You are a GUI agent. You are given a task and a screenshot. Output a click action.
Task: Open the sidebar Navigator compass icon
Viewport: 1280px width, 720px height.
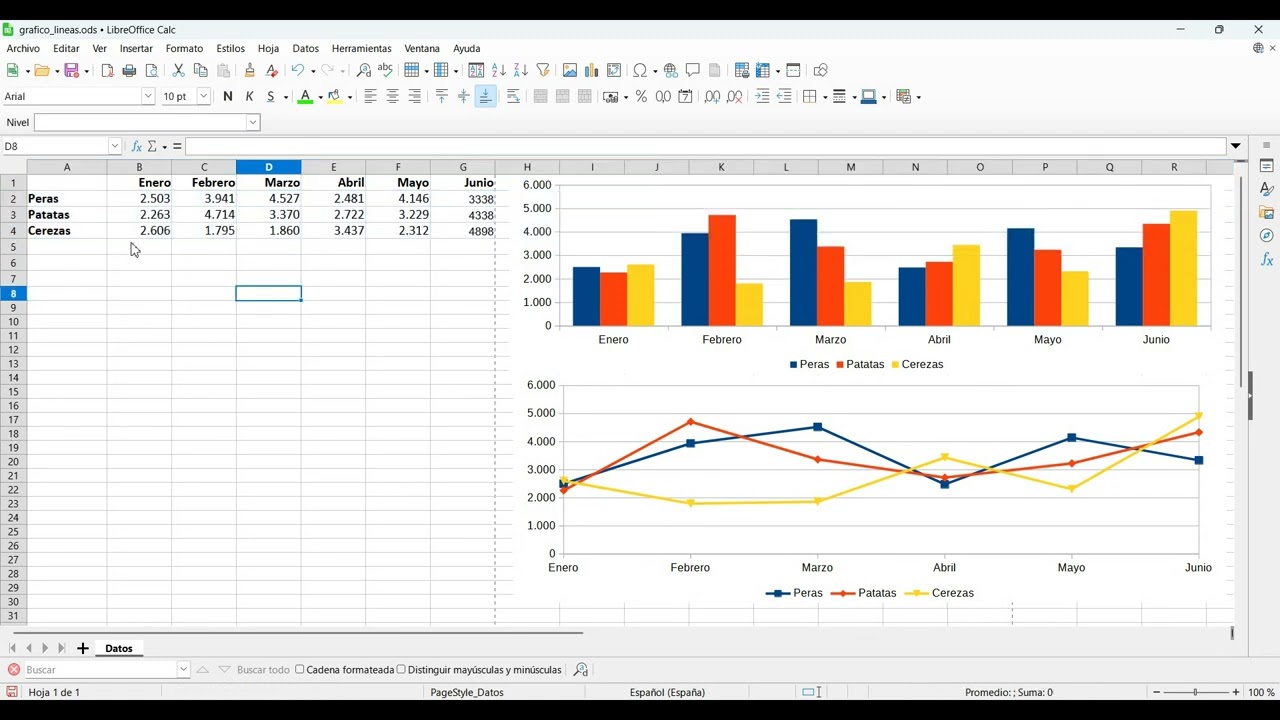click(1266, 236)
